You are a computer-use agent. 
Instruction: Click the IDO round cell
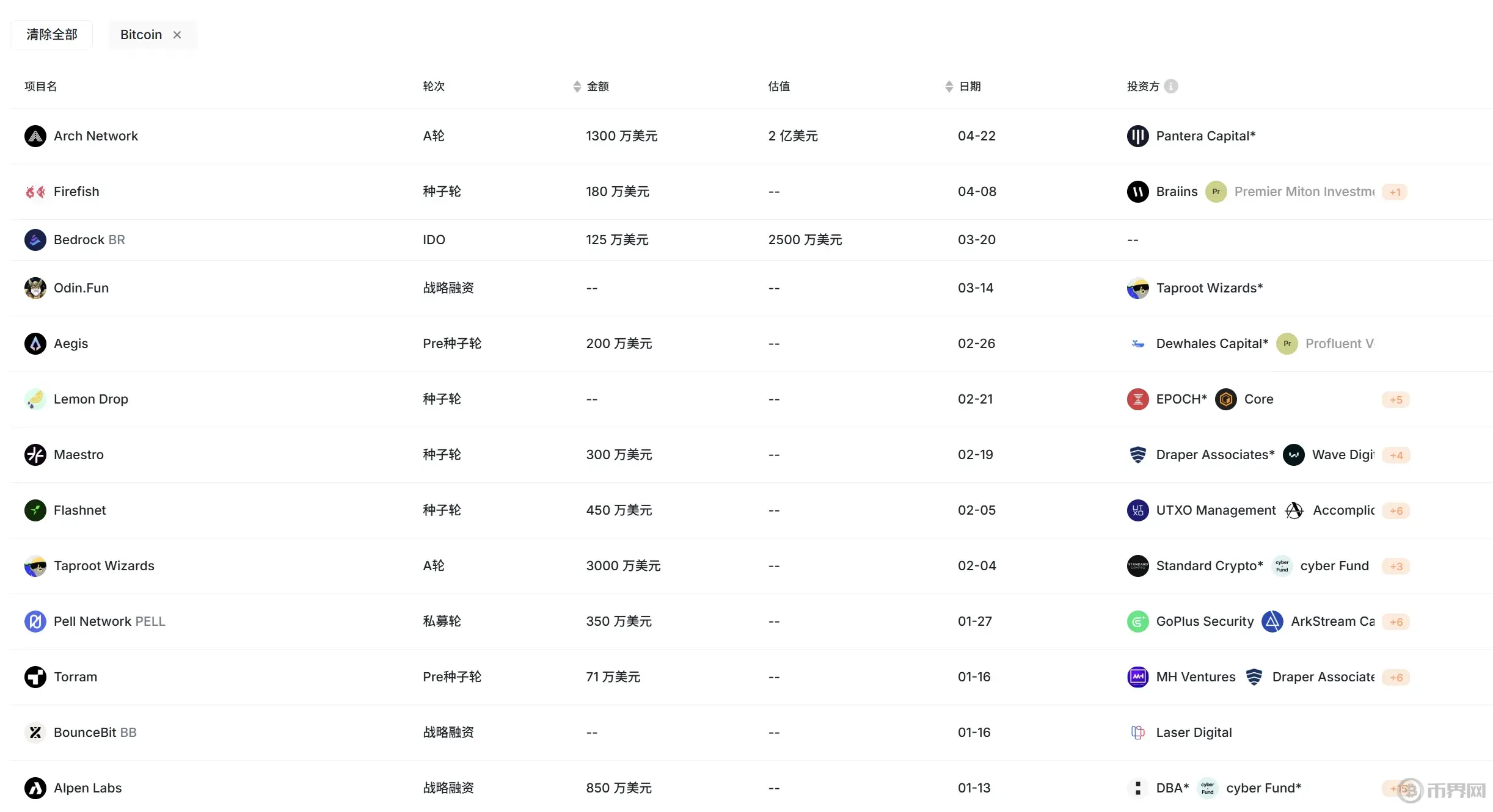coord(434,240)
